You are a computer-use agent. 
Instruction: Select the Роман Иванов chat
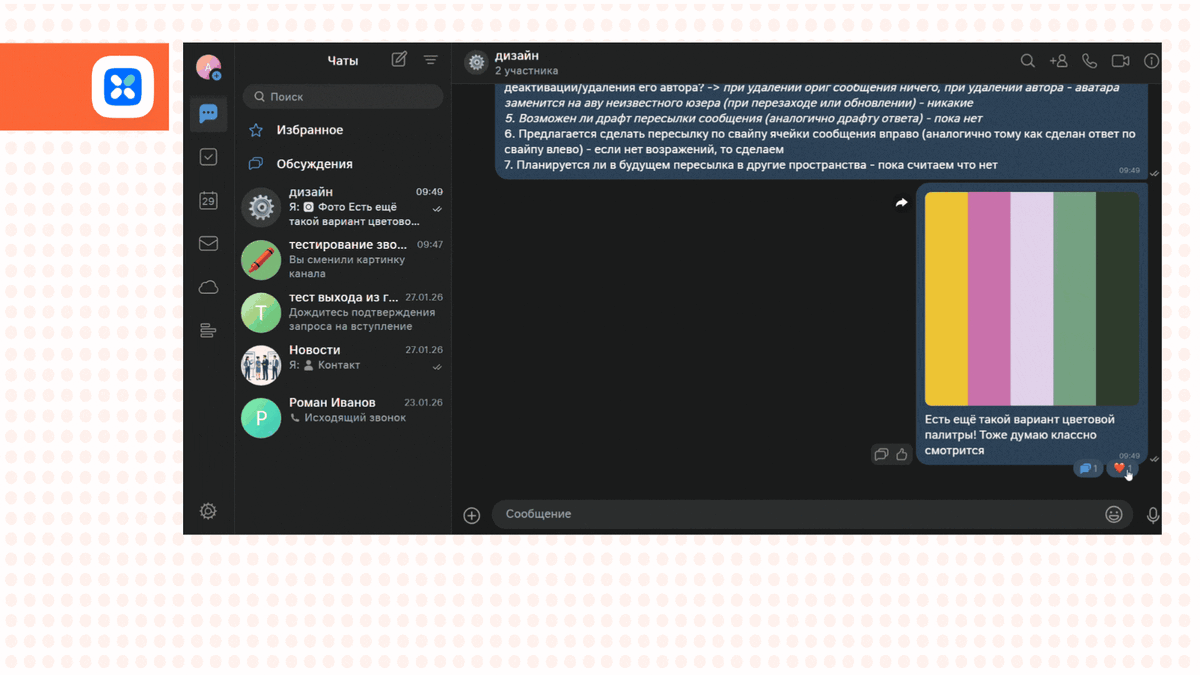click(343, 417)
